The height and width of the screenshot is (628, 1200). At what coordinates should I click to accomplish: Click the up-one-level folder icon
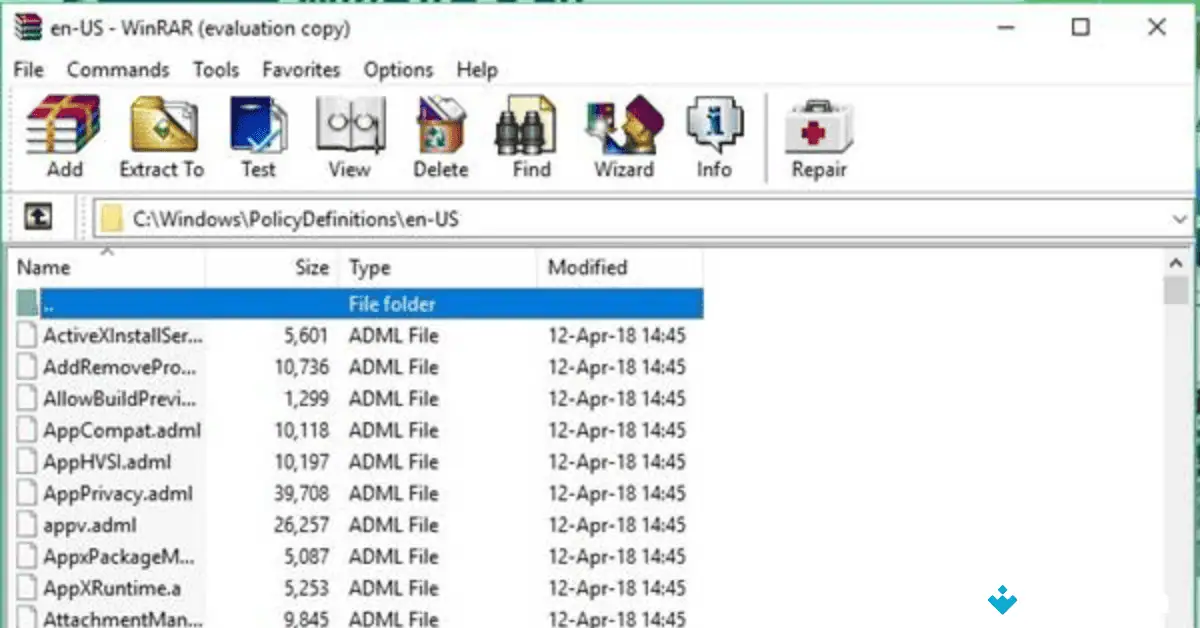(37, 217)
